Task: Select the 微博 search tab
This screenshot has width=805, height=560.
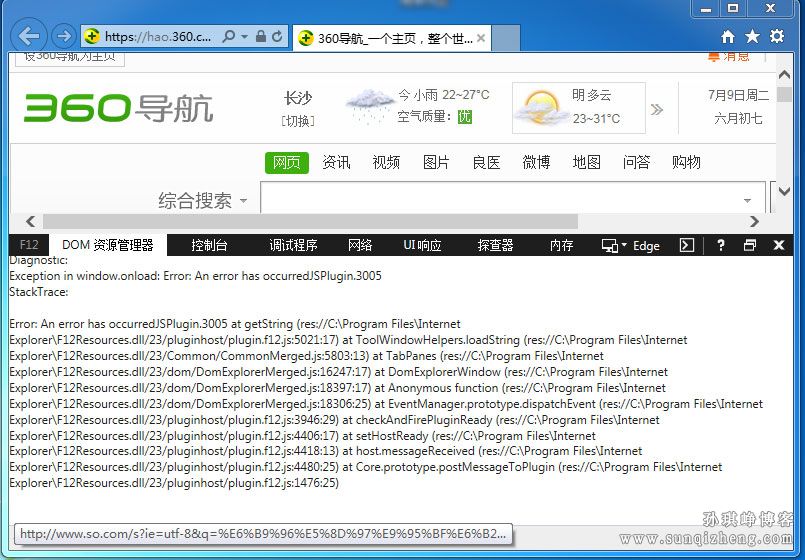Action: (x=536, y=163)
